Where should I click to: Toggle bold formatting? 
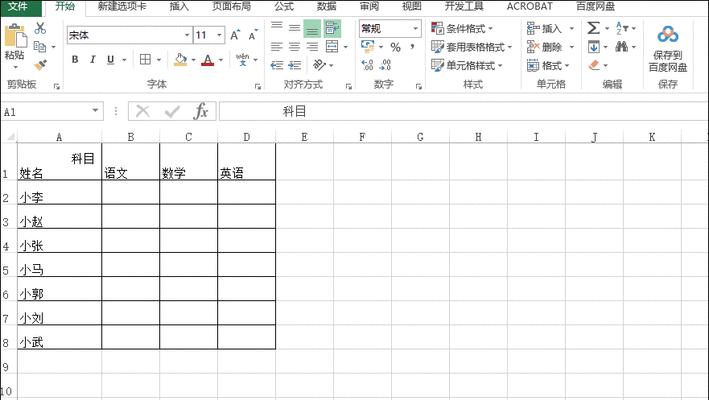(75, 60)
